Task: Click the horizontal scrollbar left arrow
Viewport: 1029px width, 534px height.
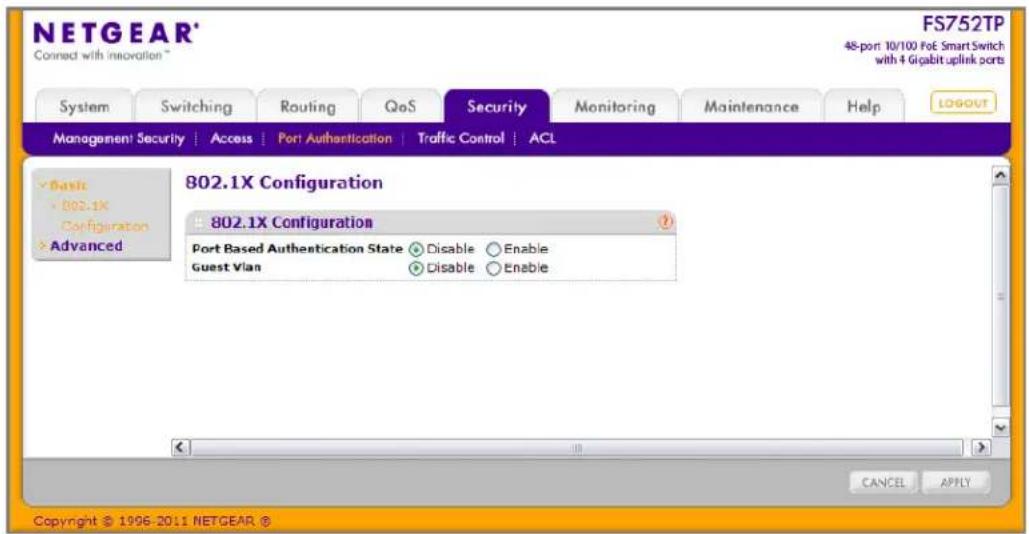Action: (x=180, y=447)
